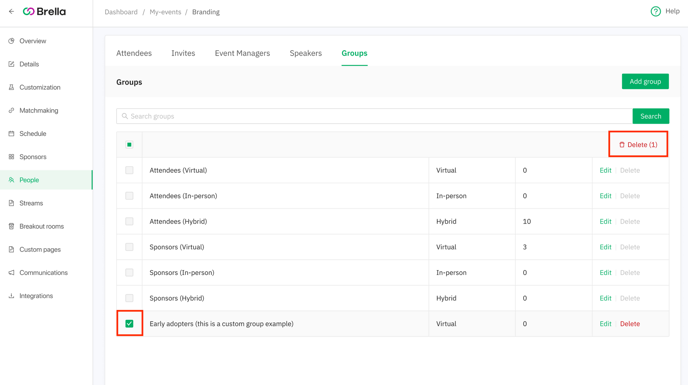Image resolution: width=688 pixels, height=385 pixels.
Task: Click the back arrow beside Brella logo
Action: pos(11,12)
